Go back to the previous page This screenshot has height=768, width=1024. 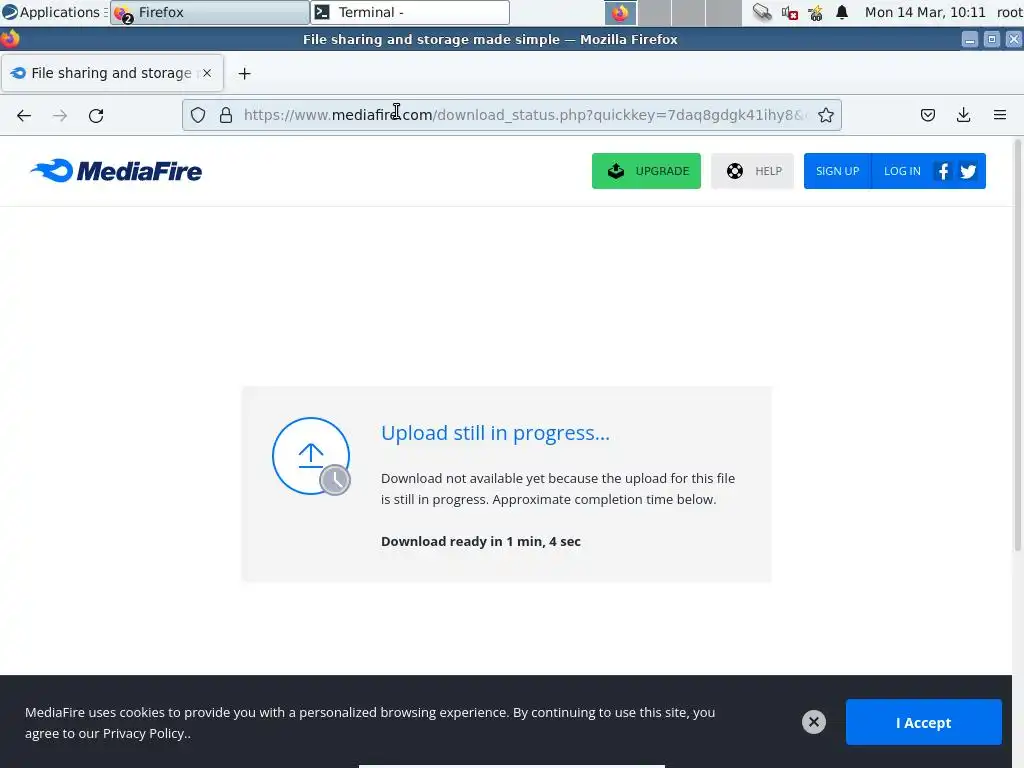[24, 116]
